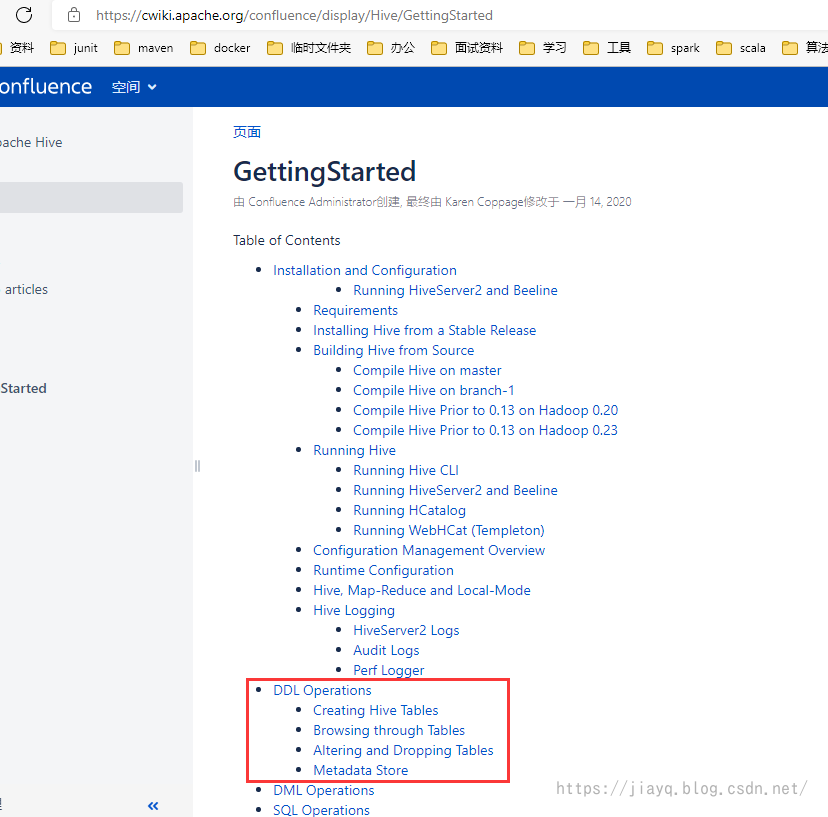This screenshot has width=828, height=817.
Task: Collapse the sidebar with double-chevron icon
Action: 153,805
